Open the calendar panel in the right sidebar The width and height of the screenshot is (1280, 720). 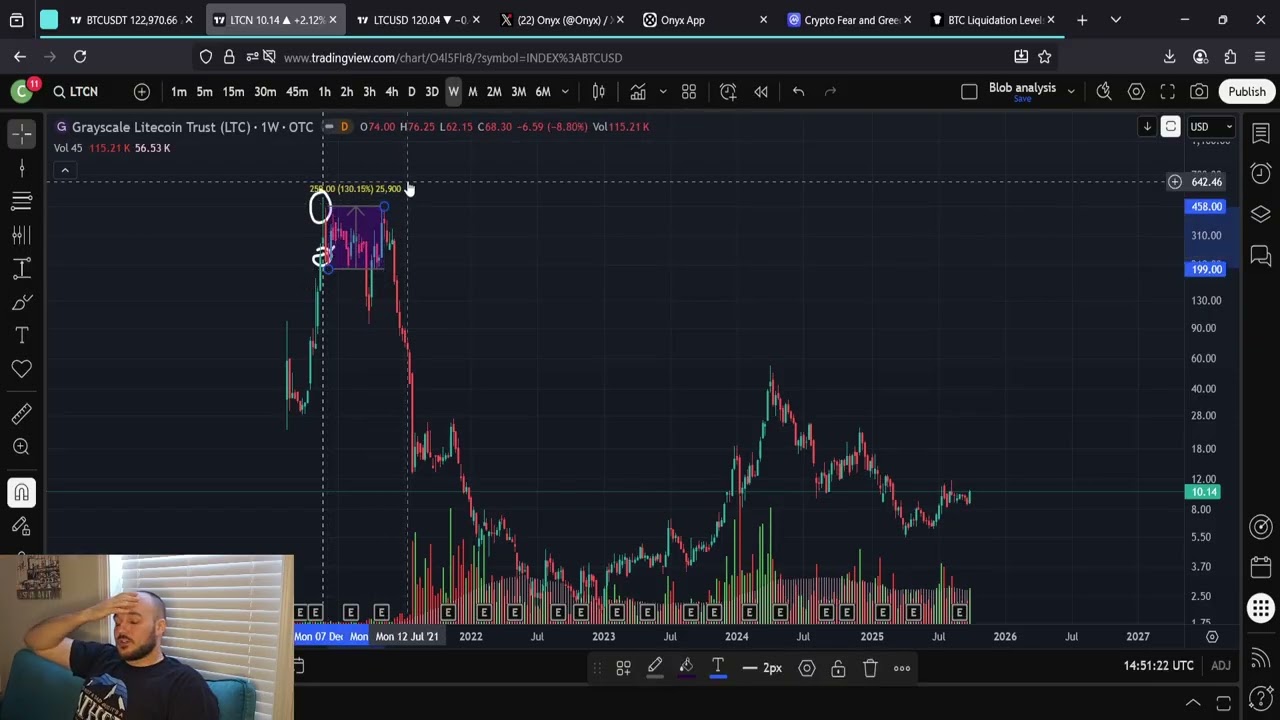tap(1261, 566)
